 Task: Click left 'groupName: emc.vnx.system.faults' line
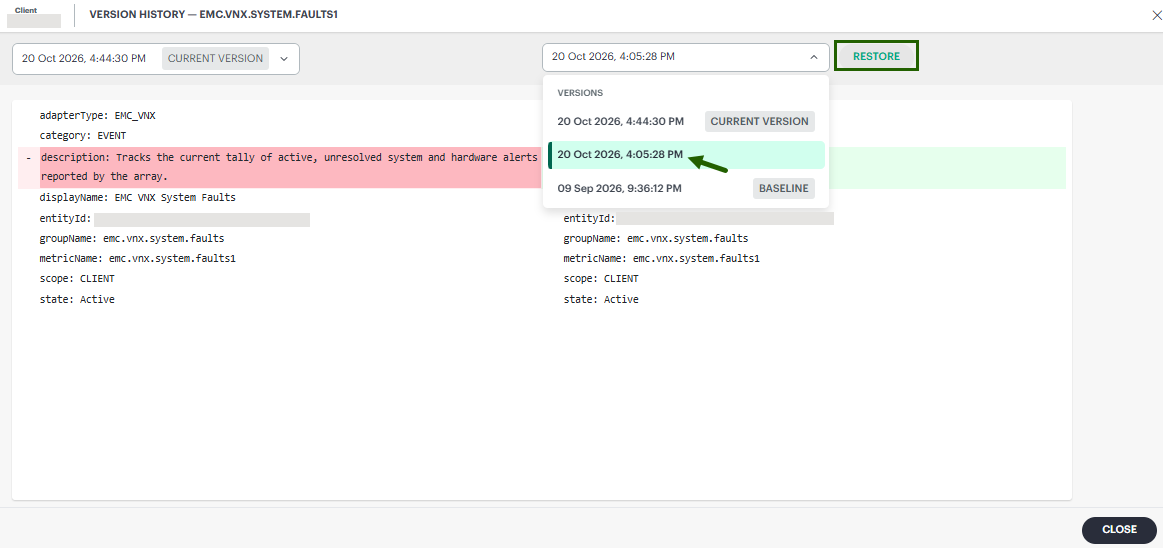coord(132,239)
